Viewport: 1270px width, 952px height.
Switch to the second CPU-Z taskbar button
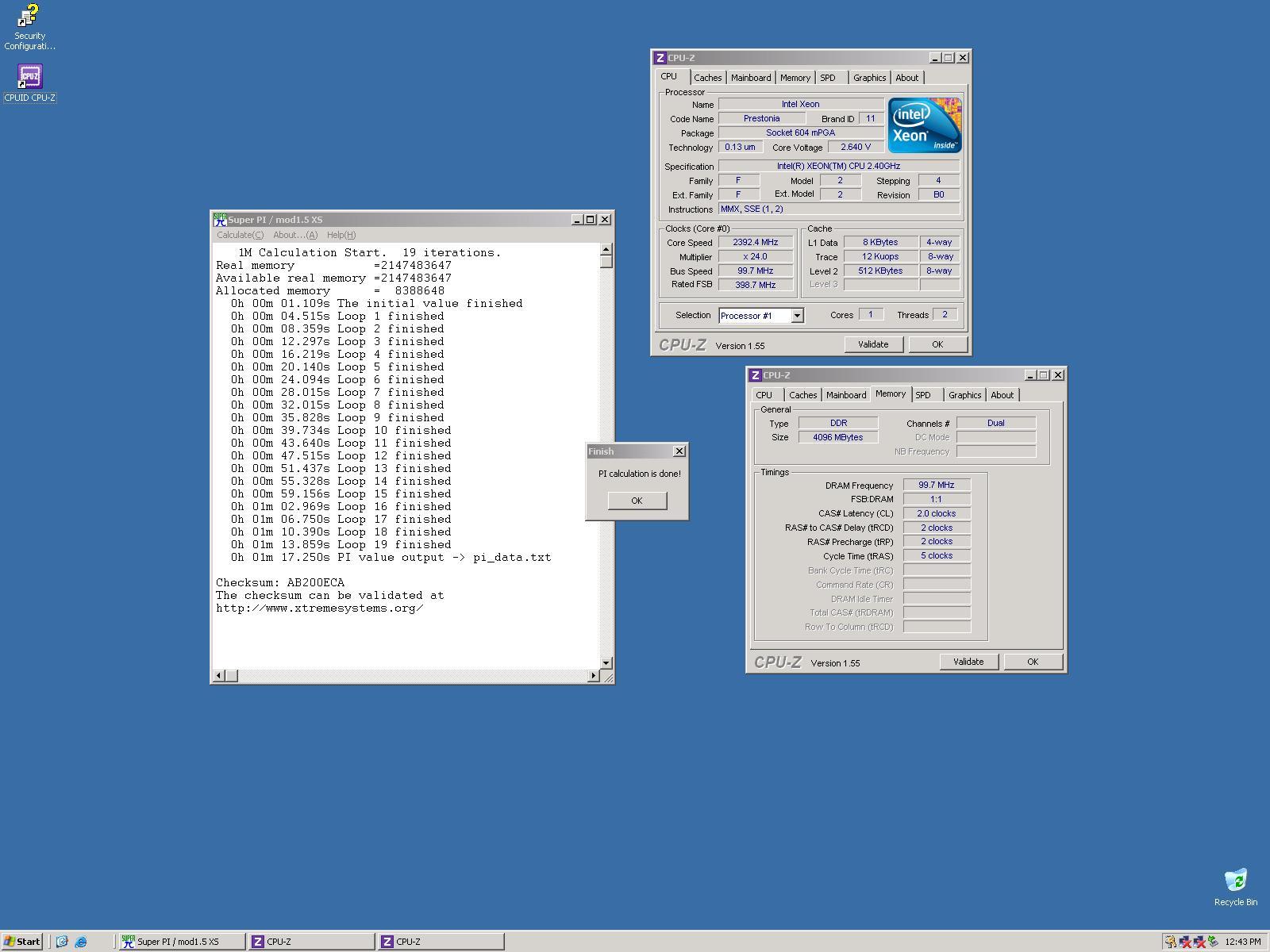[441, 942]
